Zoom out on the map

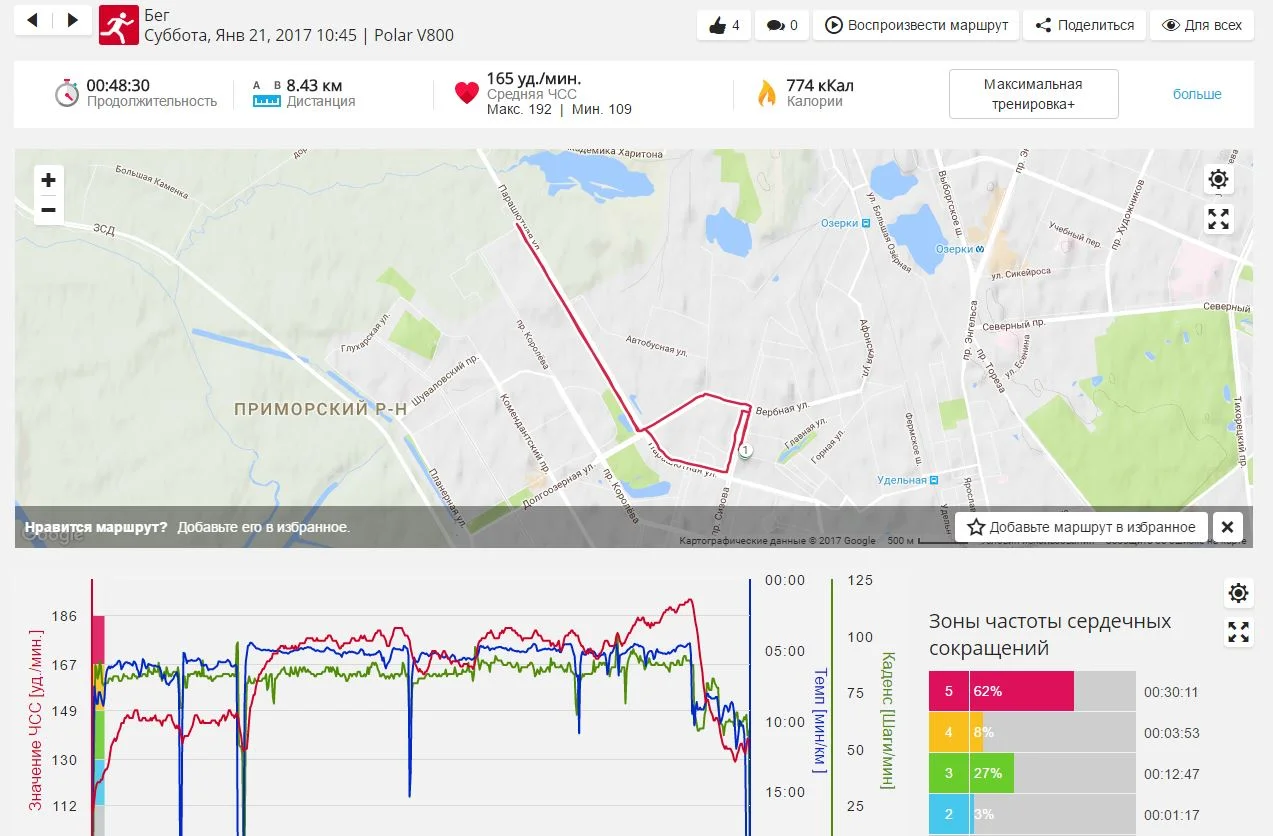coord(48,210)
